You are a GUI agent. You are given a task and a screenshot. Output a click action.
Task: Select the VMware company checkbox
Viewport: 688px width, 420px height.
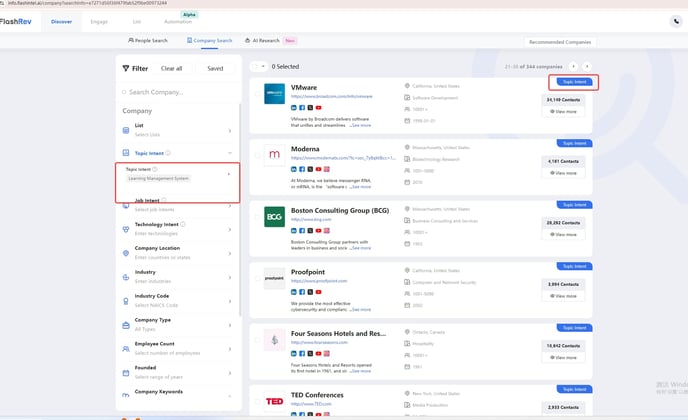pos(257,93)
